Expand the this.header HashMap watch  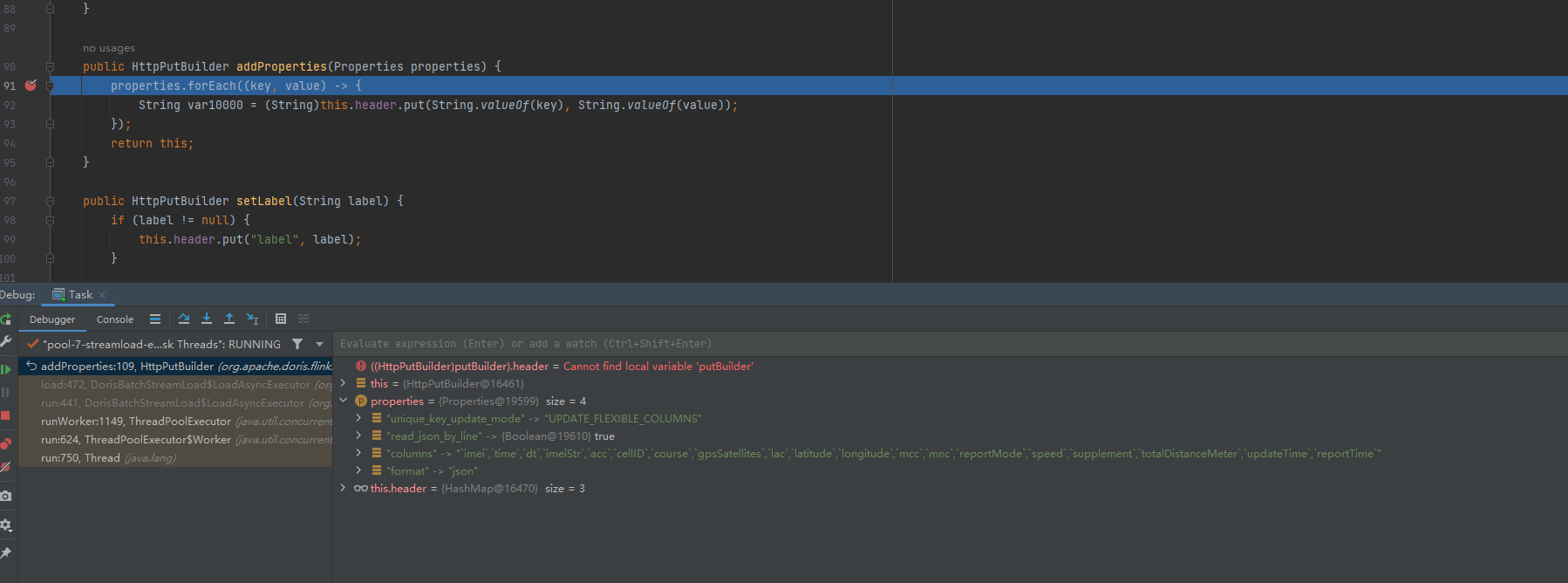point(343,489)
